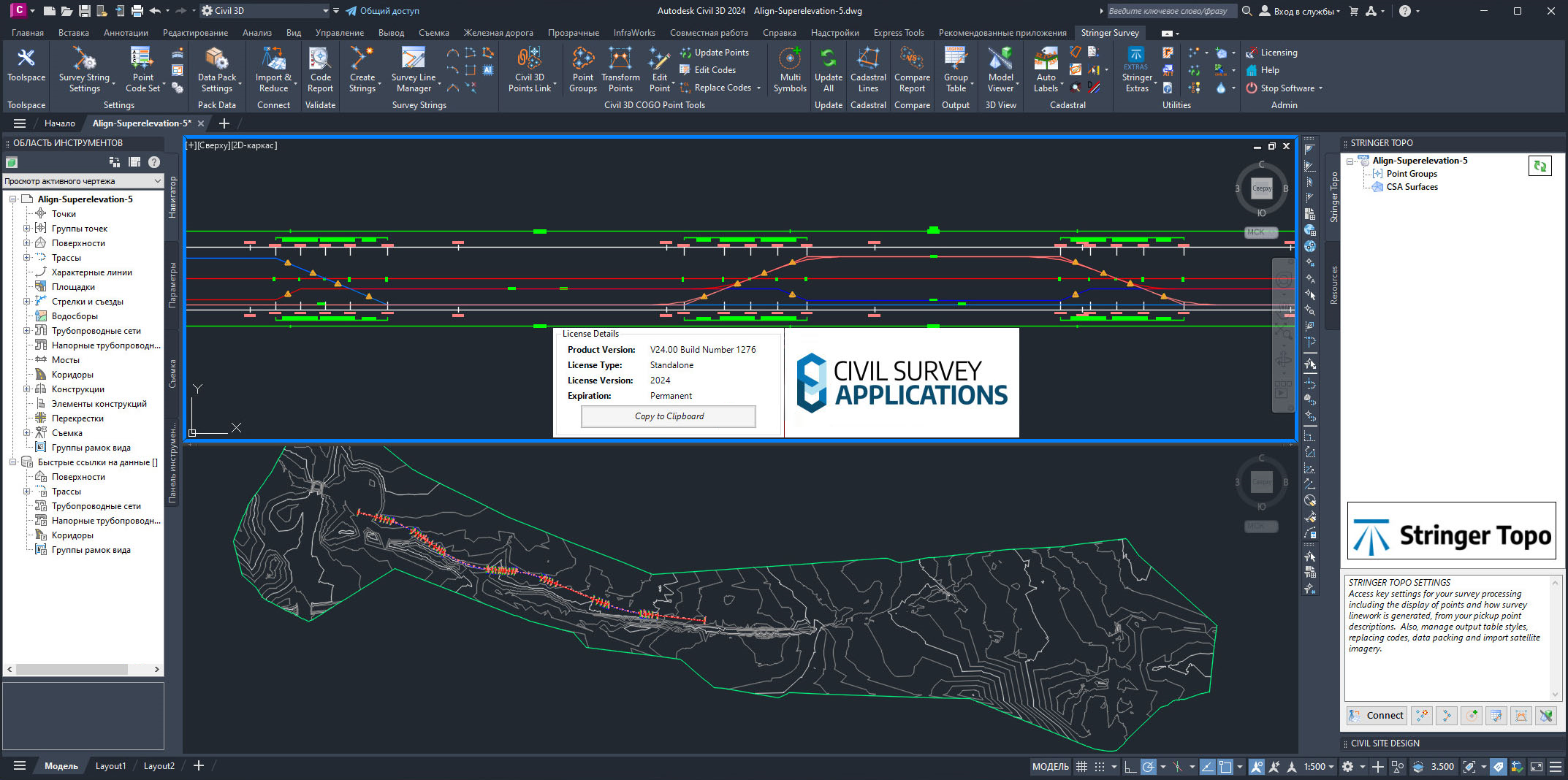
Task: Open Stringer Extras
Action: (x=1137, y=69)
